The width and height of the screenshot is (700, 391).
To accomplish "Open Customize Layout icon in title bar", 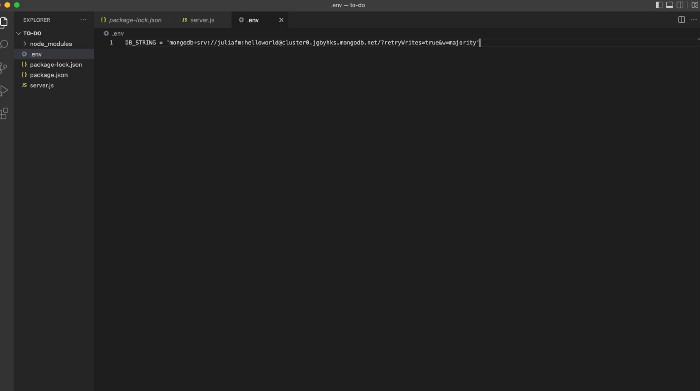I will click(x=695, y=5).
